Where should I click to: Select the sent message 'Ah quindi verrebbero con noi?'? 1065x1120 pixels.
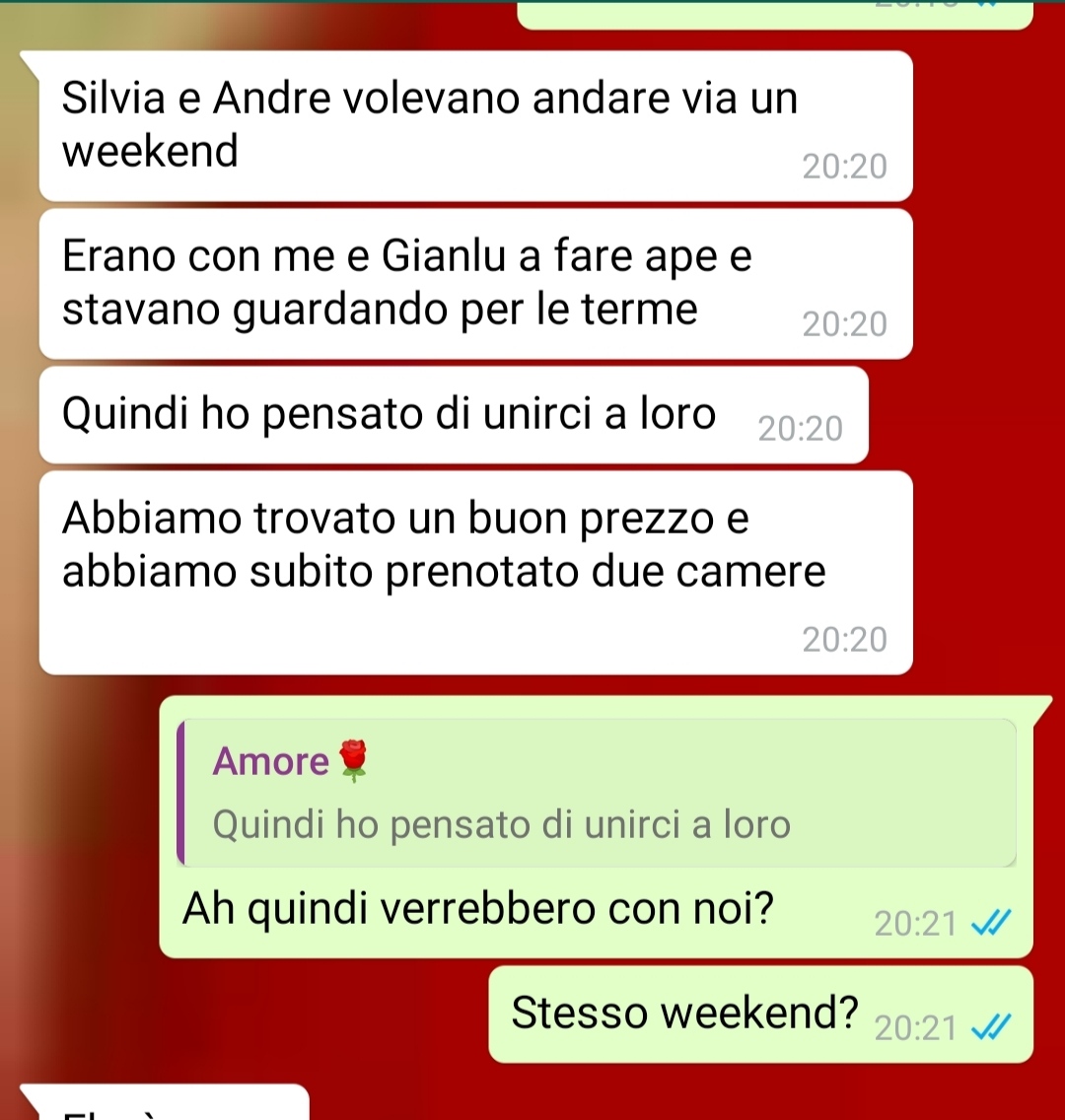(x=597, y=826)
